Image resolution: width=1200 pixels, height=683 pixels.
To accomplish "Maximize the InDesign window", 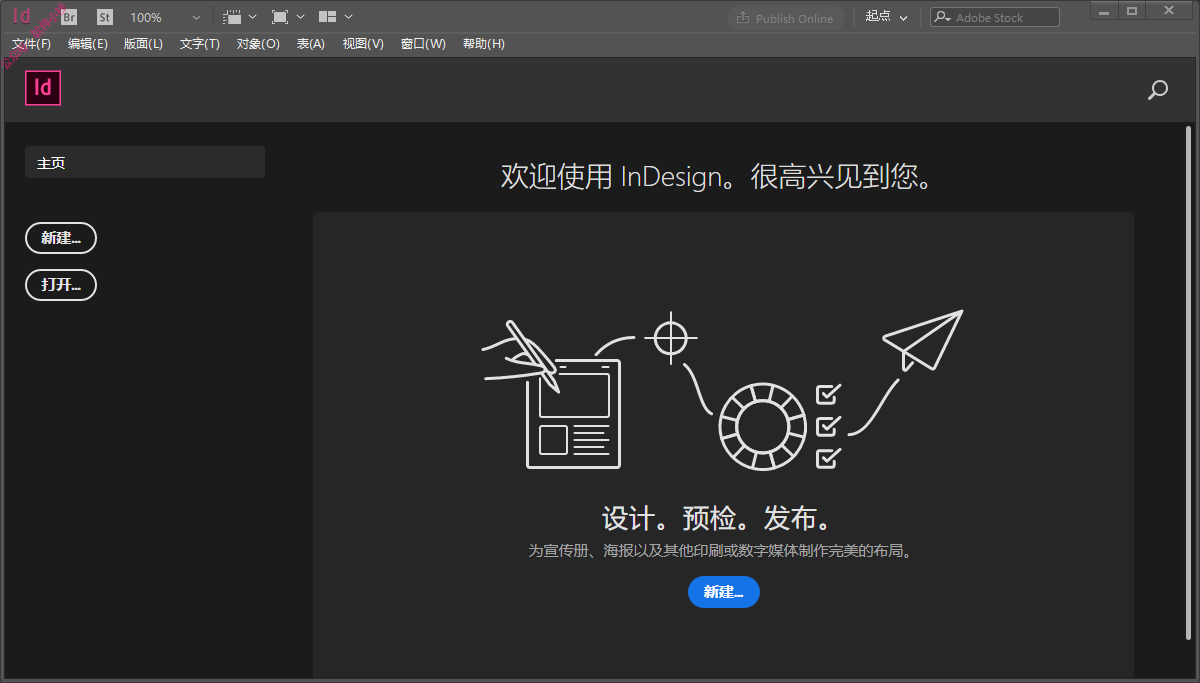I will tap(1132, 11).
